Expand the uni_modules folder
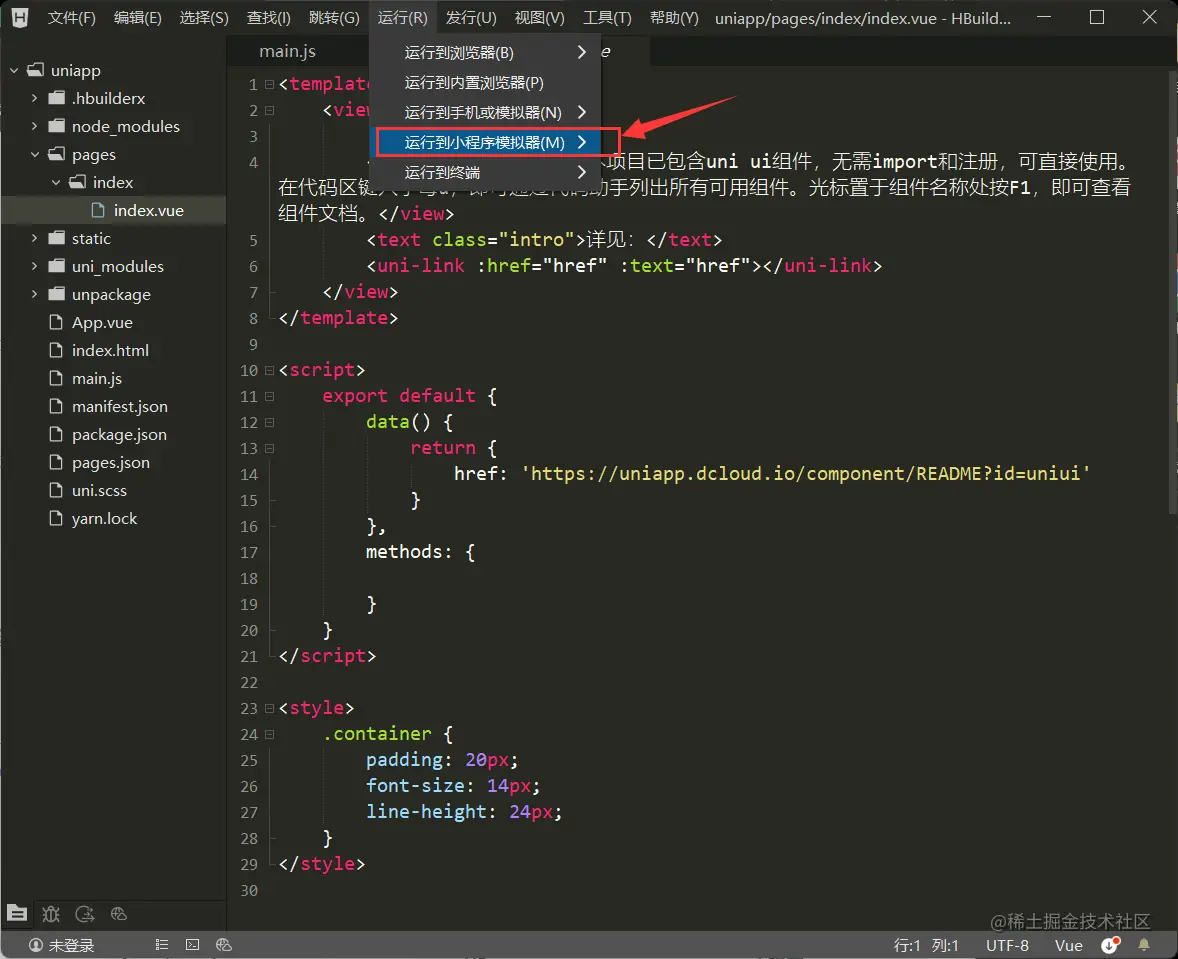The width and height of the screenshot is (1178, 959). click(x=34, y=265)
